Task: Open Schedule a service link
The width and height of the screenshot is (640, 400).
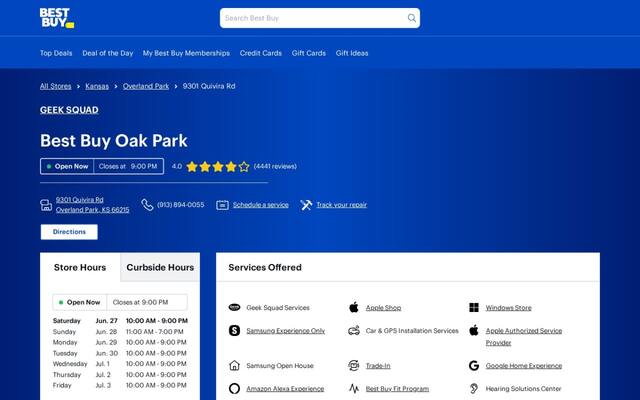Action: [261, 205]
